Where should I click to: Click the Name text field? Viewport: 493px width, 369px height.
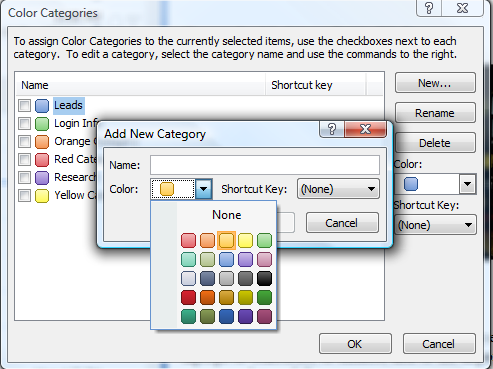pos(265,165)
